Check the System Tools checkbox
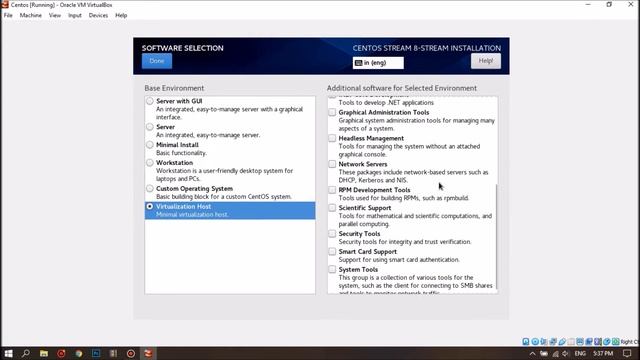640x360 pixels. (332, 269)
